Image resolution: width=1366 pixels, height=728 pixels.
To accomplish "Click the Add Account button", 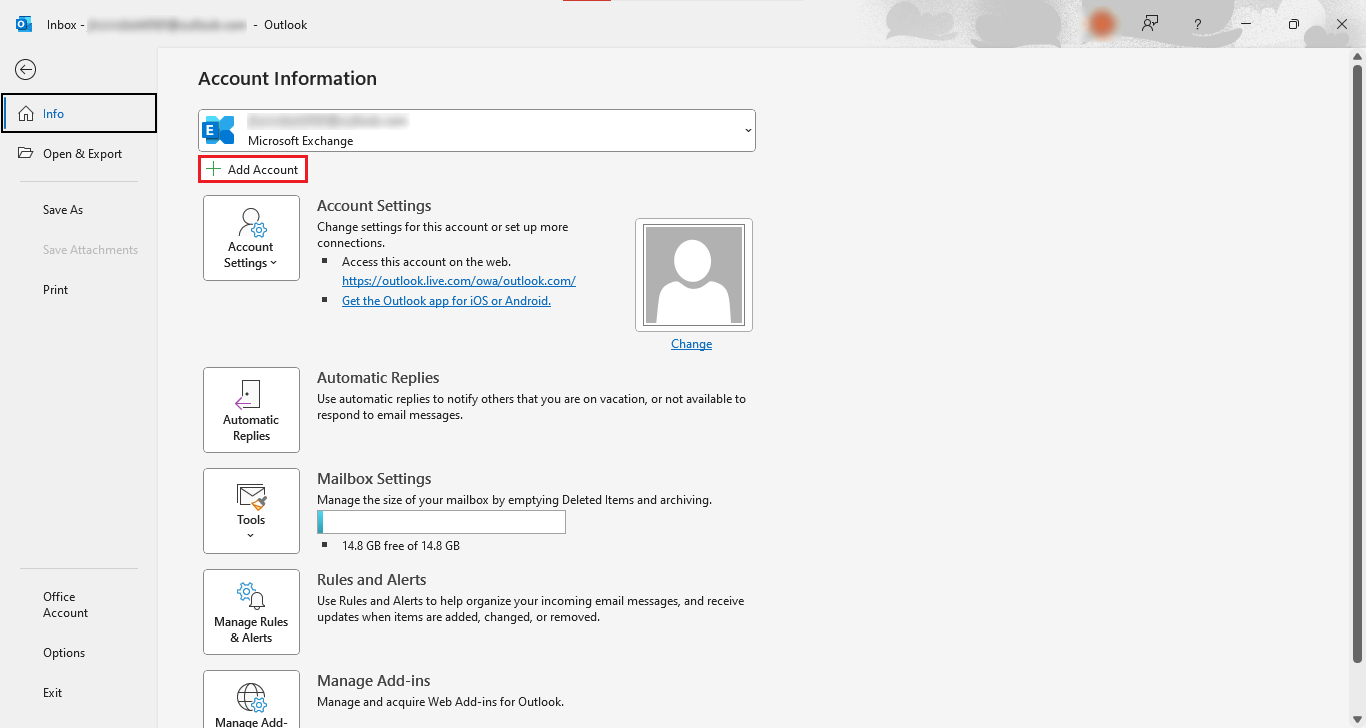I will (252, 170).
